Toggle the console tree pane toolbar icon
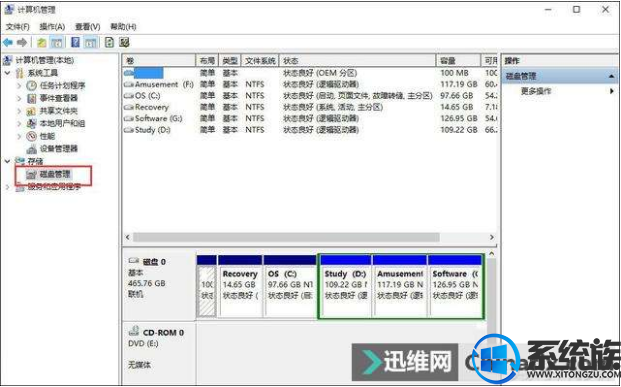Image resolution: width=621 pixels, height=387 pixels. click(57, 42)
